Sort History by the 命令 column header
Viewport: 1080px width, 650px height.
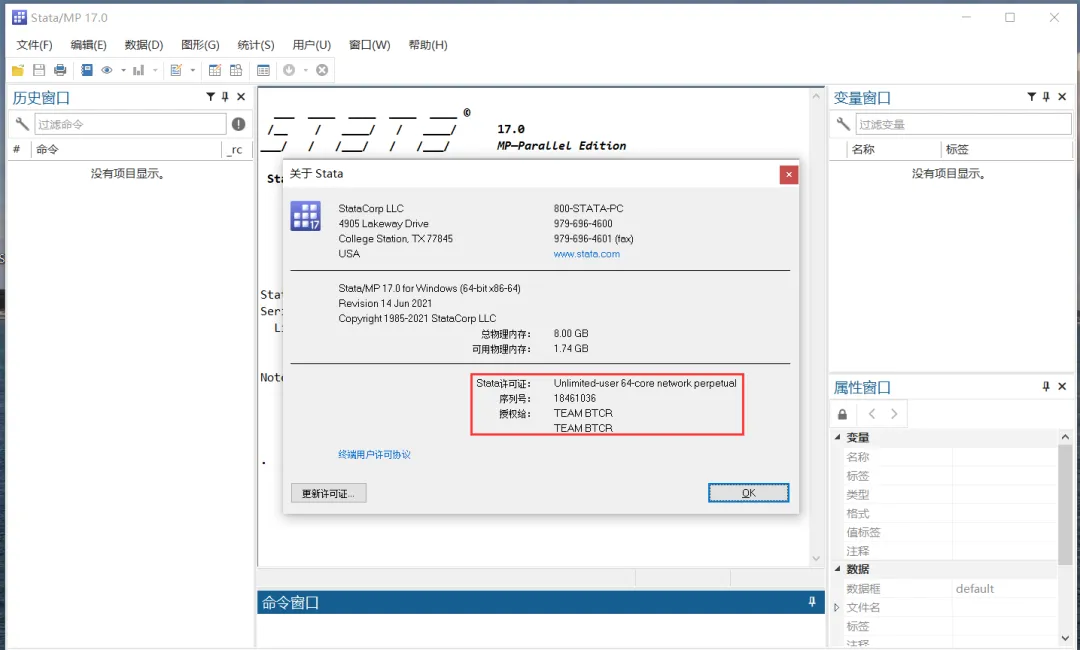pos(126,149)
